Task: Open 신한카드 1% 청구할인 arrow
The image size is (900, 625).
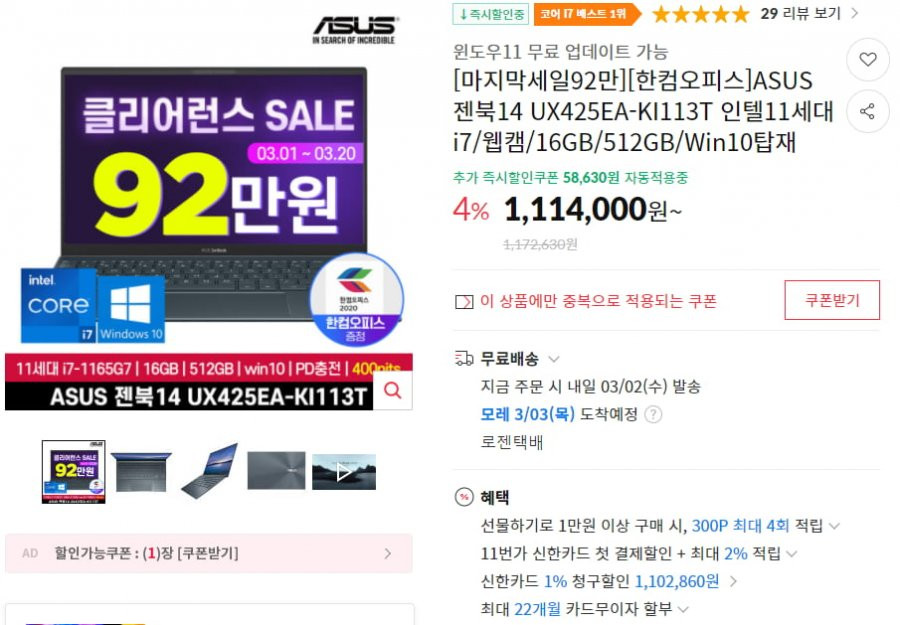Action: coord(734,581)
